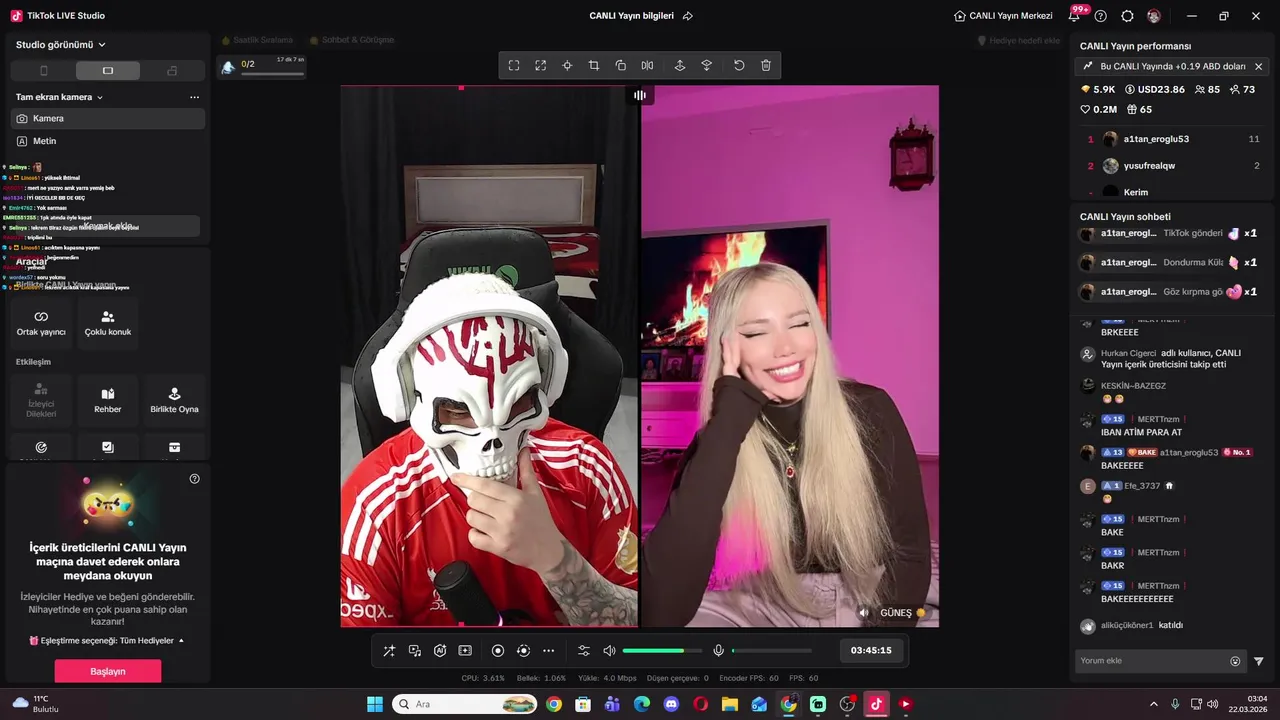Screen dimensions: 1280x720
Task: Click the stretch-to-fill icon in the layer toolbar
Action: tap(540, 65)
